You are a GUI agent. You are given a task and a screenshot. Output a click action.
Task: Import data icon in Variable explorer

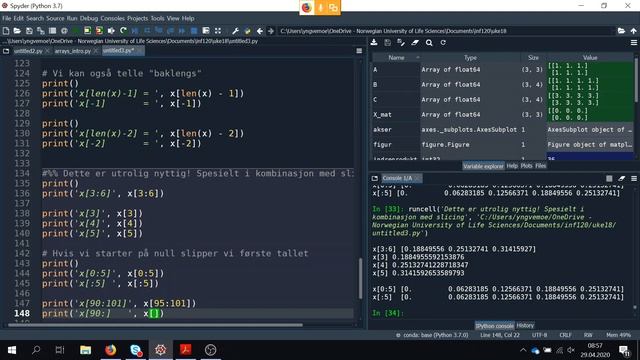(374, 42)
